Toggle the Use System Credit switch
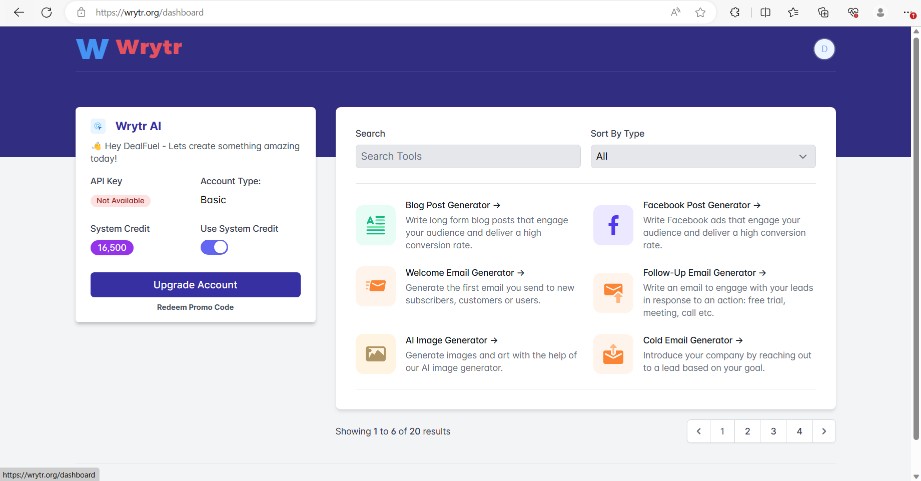This screenshot has width=921, height=481. (x=214, y=247)
